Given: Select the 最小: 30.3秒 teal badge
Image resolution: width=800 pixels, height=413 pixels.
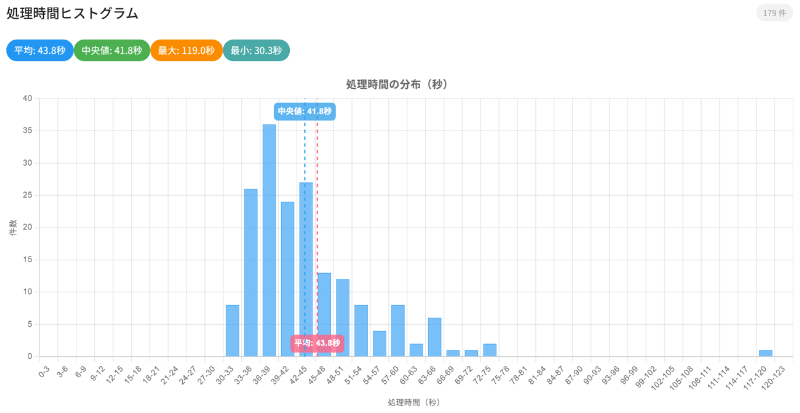Looking at the screenshot, I should click(257, 51).
